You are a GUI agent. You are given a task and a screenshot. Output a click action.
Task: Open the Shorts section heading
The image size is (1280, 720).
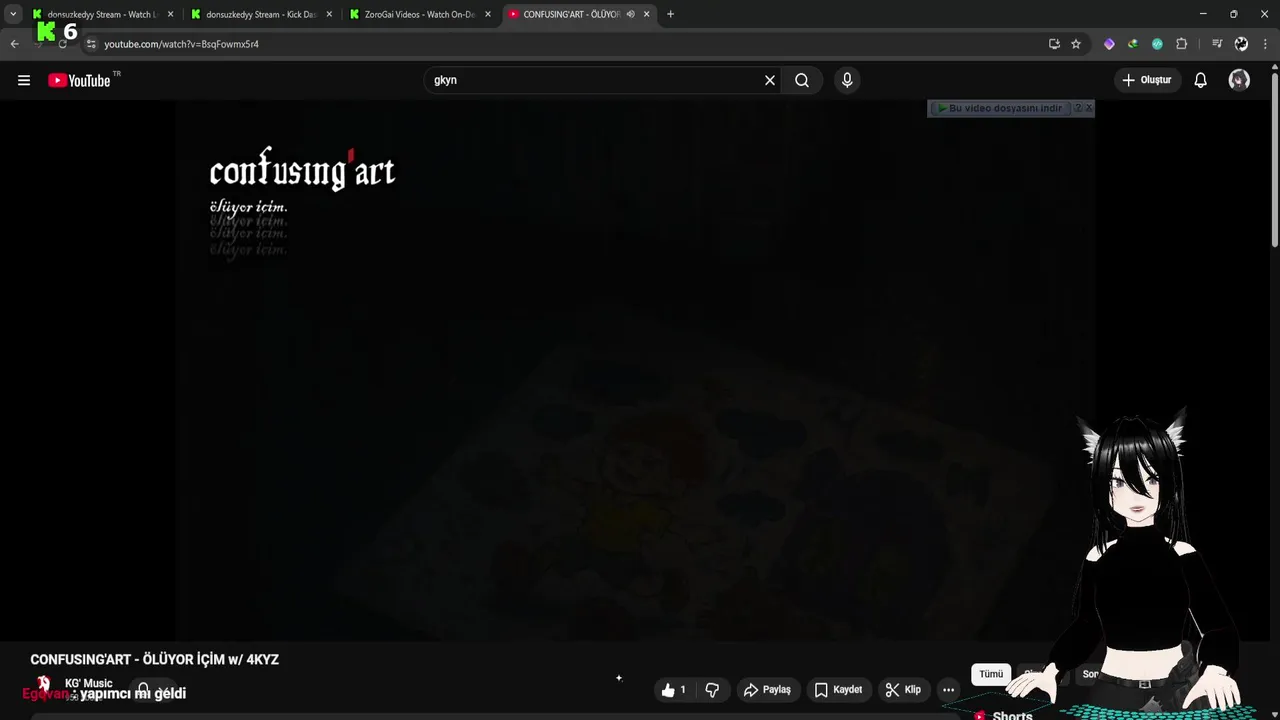(x=1012, y=715)
